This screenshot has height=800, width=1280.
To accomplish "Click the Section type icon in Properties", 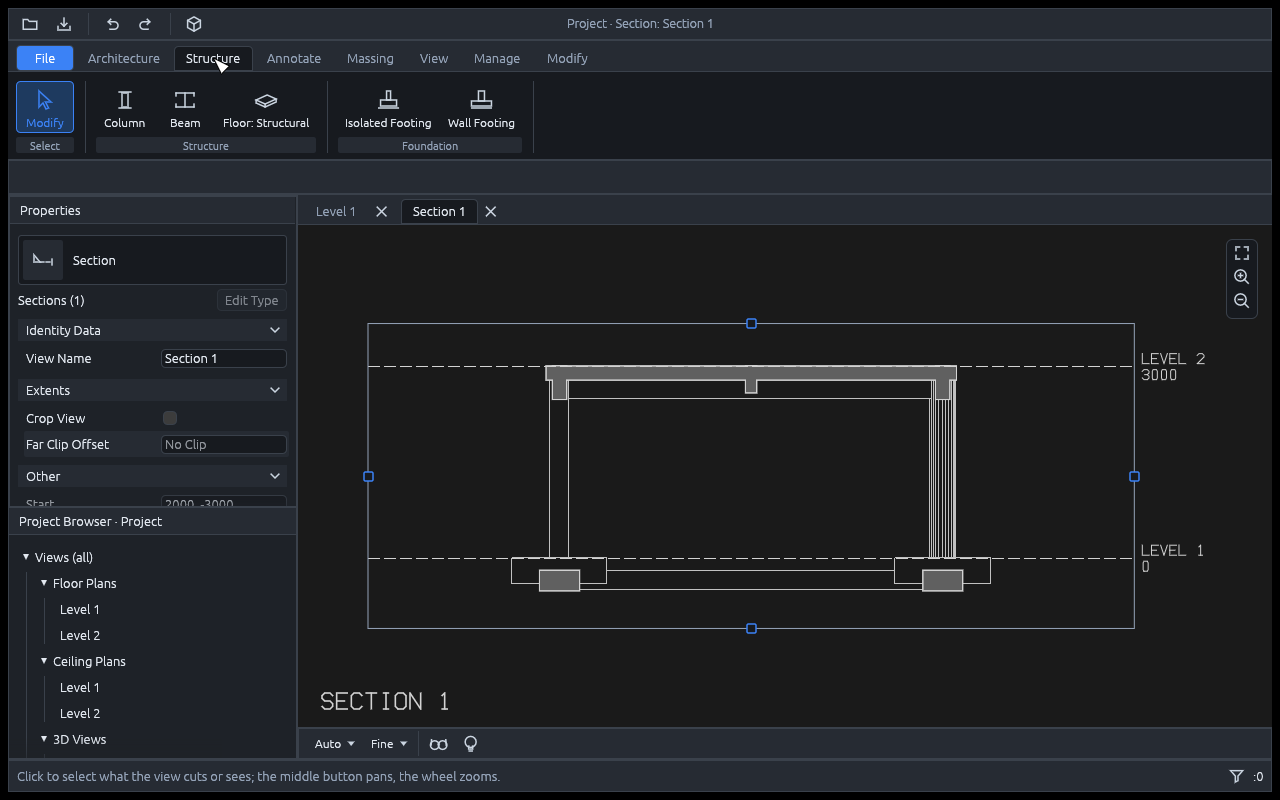I will click(43, 260).
